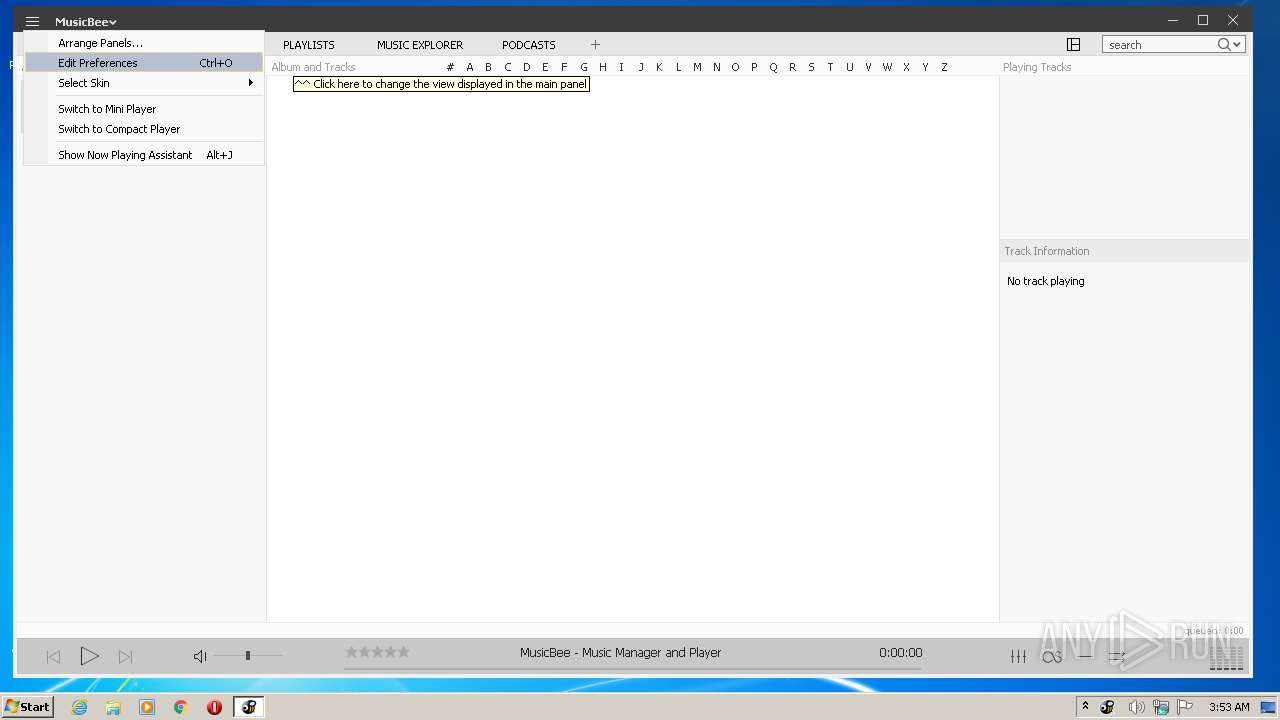
Task: Click the track progress seek bar
Action: point(633,669)
